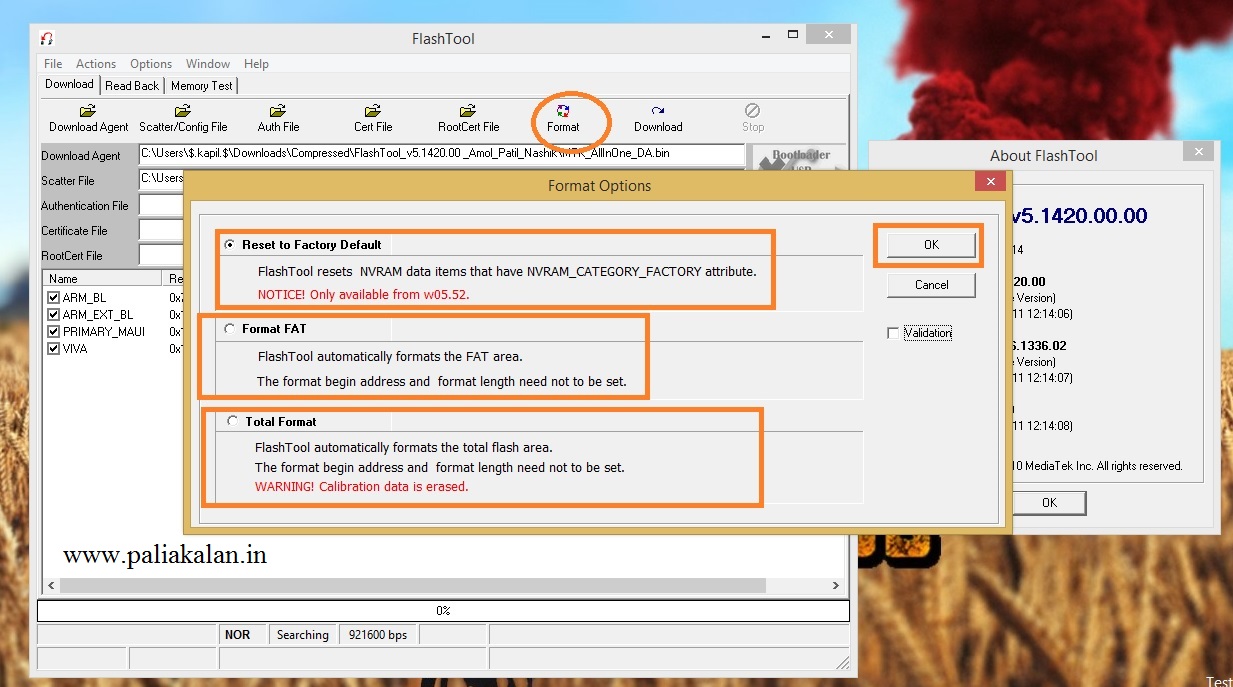This screenshot has width=1233, height=687.
Task: Click the Certificate File field
Action: click(161, 230)
